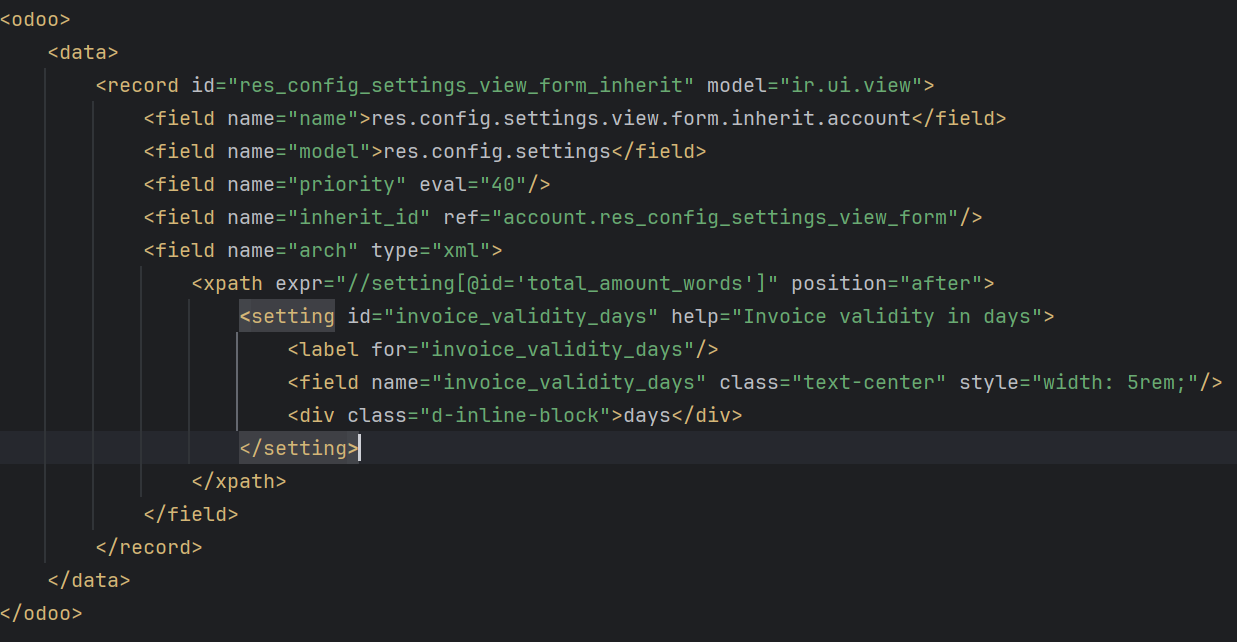Click the position="after" attribute

coord(887,283)
